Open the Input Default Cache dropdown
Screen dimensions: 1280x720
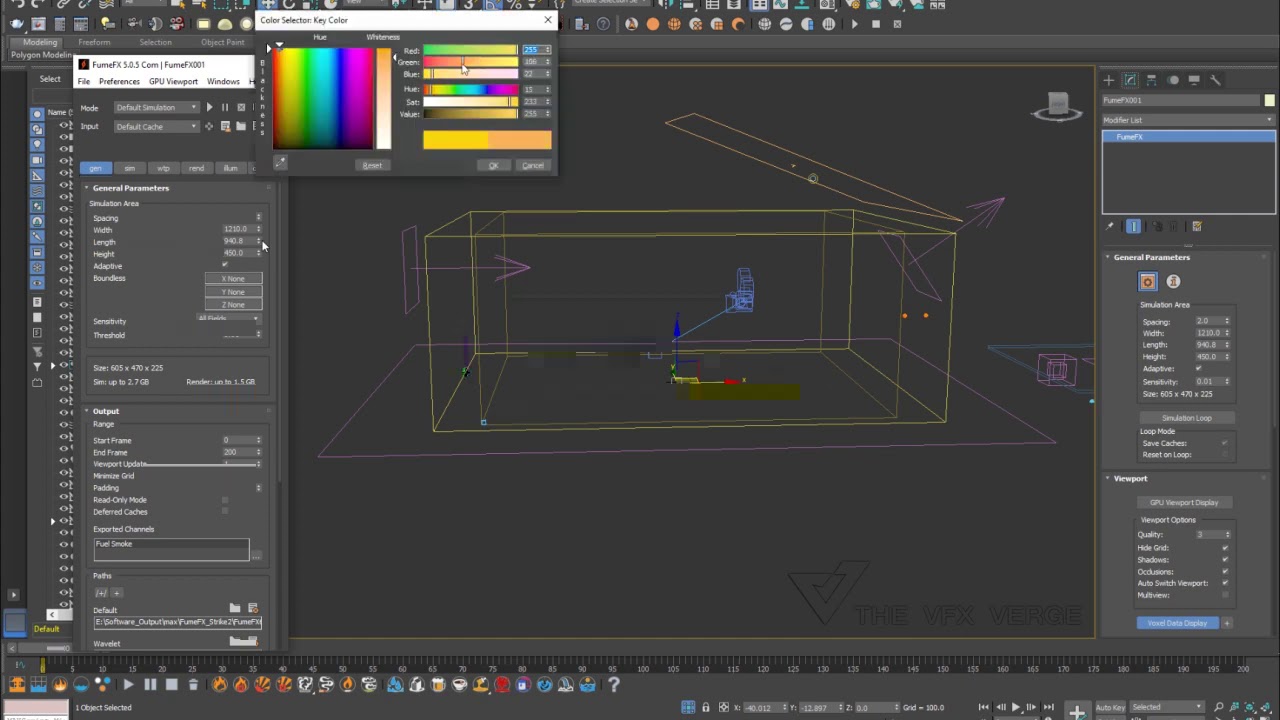156,127
